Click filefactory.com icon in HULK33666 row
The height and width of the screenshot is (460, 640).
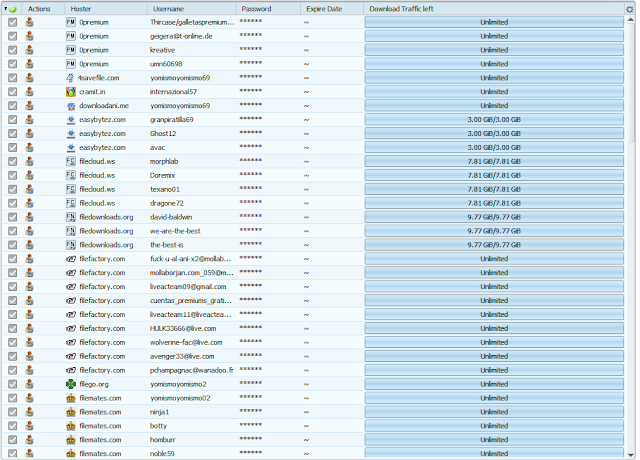(x=71, y=328)
